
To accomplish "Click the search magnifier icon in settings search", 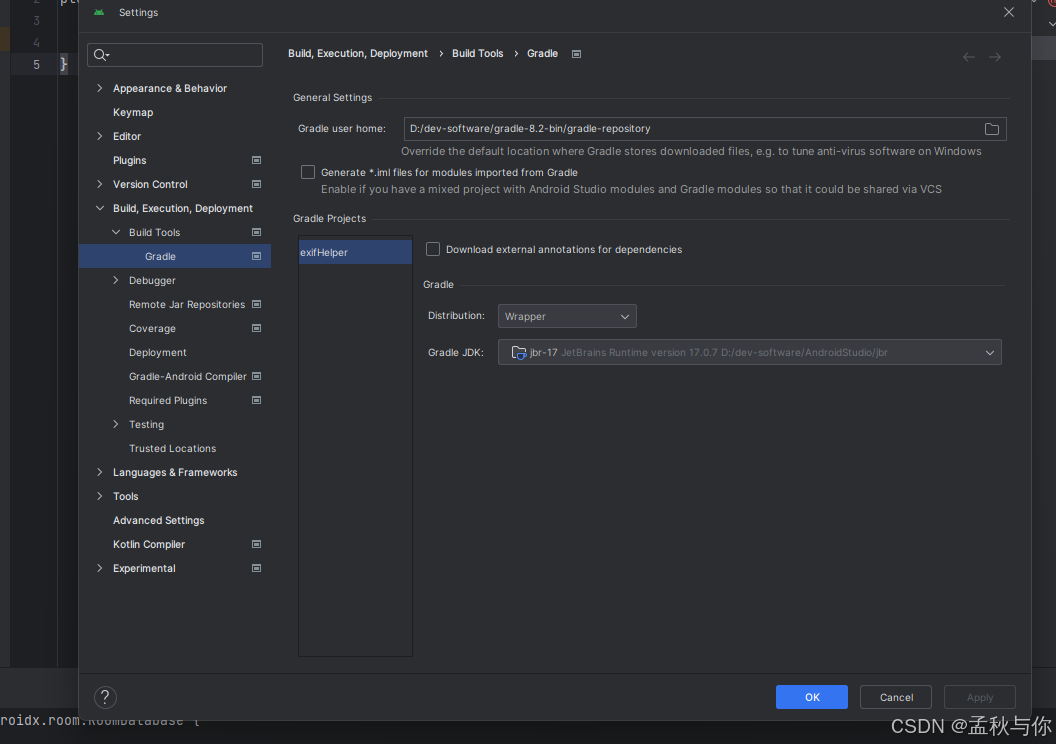I will pos(101,55).
